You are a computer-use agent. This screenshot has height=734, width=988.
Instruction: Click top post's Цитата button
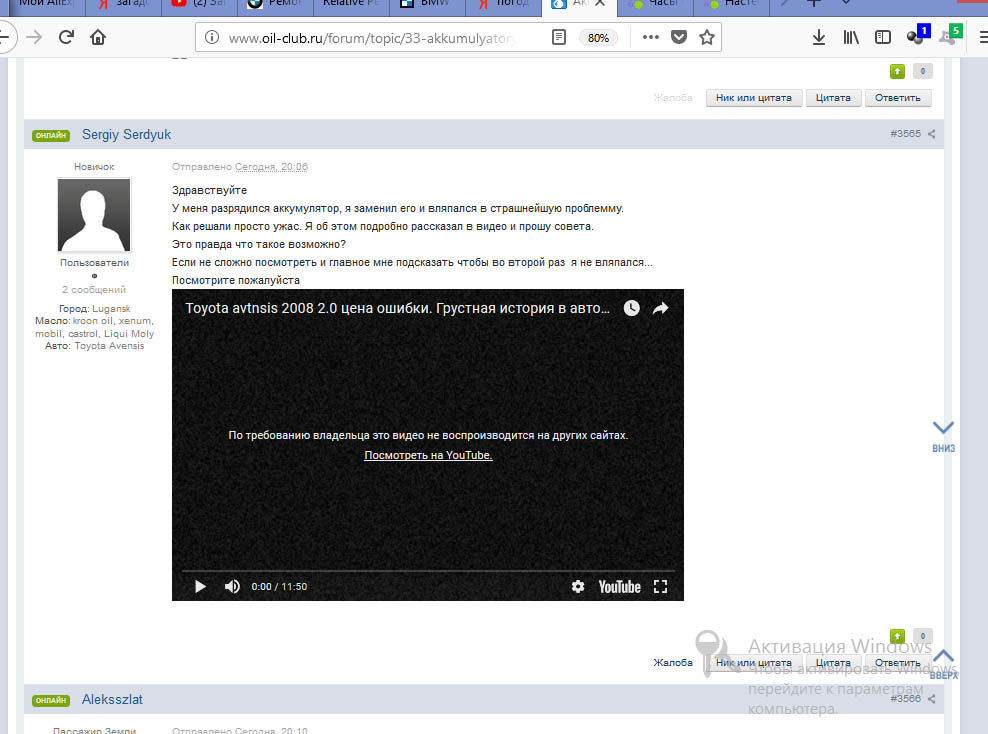coord(833,98)
